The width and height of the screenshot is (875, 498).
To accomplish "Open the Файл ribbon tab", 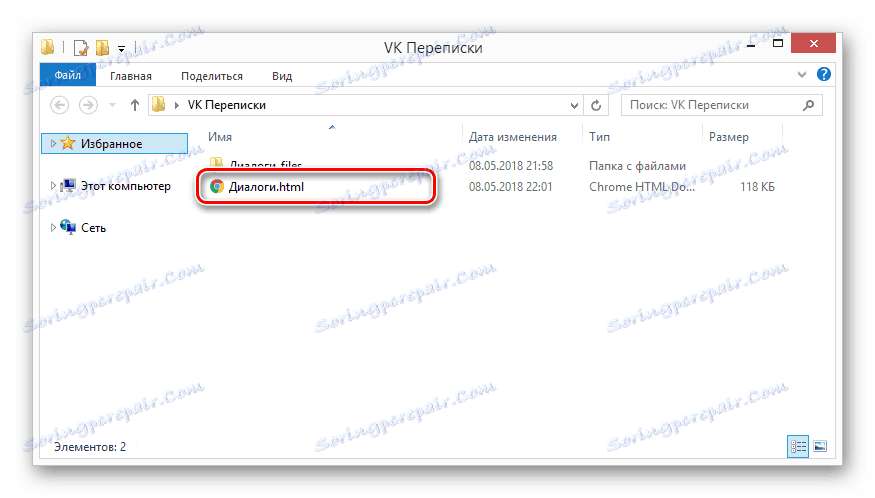I will [x=68, y=75].
